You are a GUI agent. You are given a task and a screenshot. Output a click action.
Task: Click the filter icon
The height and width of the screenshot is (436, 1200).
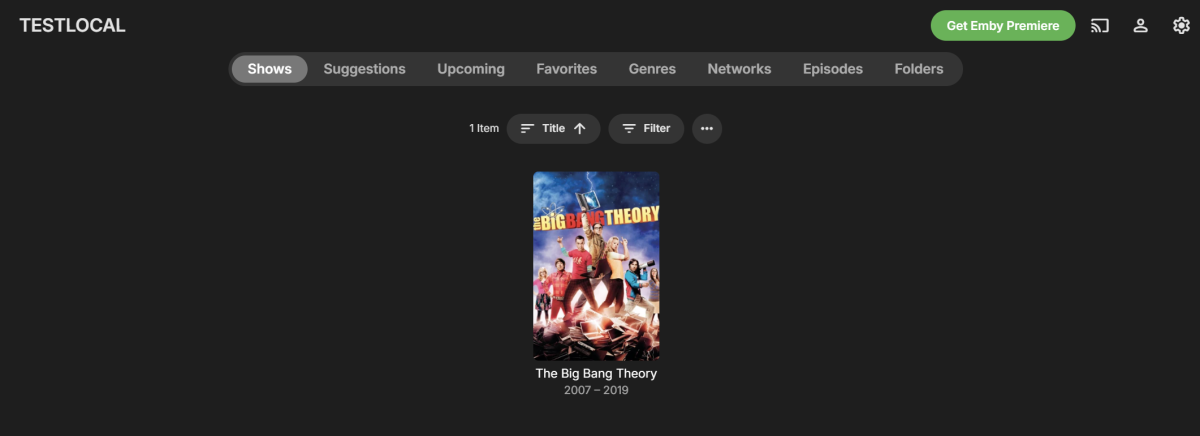[629, 128]
